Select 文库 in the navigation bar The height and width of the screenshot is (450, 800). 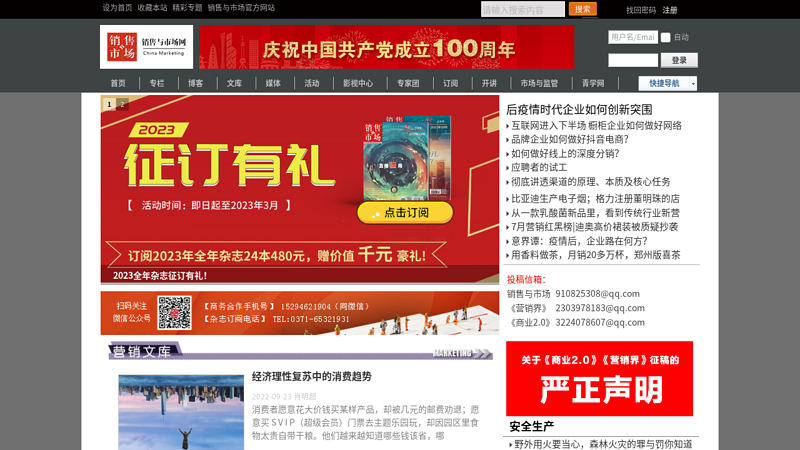[x=234, y=83]
